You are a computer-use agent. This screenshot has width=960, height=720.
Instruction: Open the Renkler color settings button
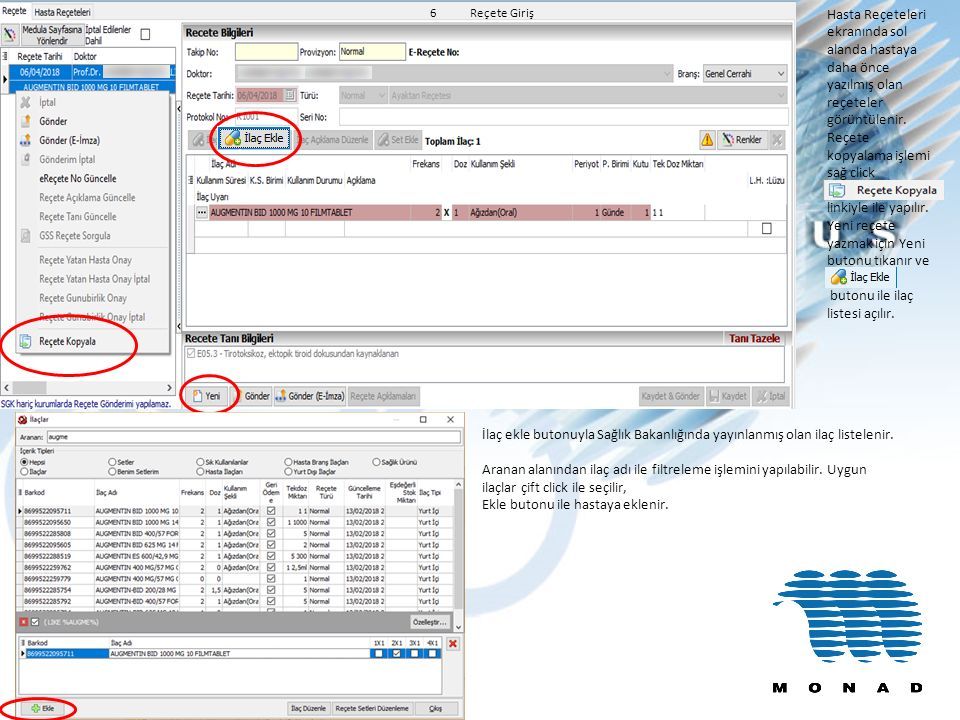point(741,140)
